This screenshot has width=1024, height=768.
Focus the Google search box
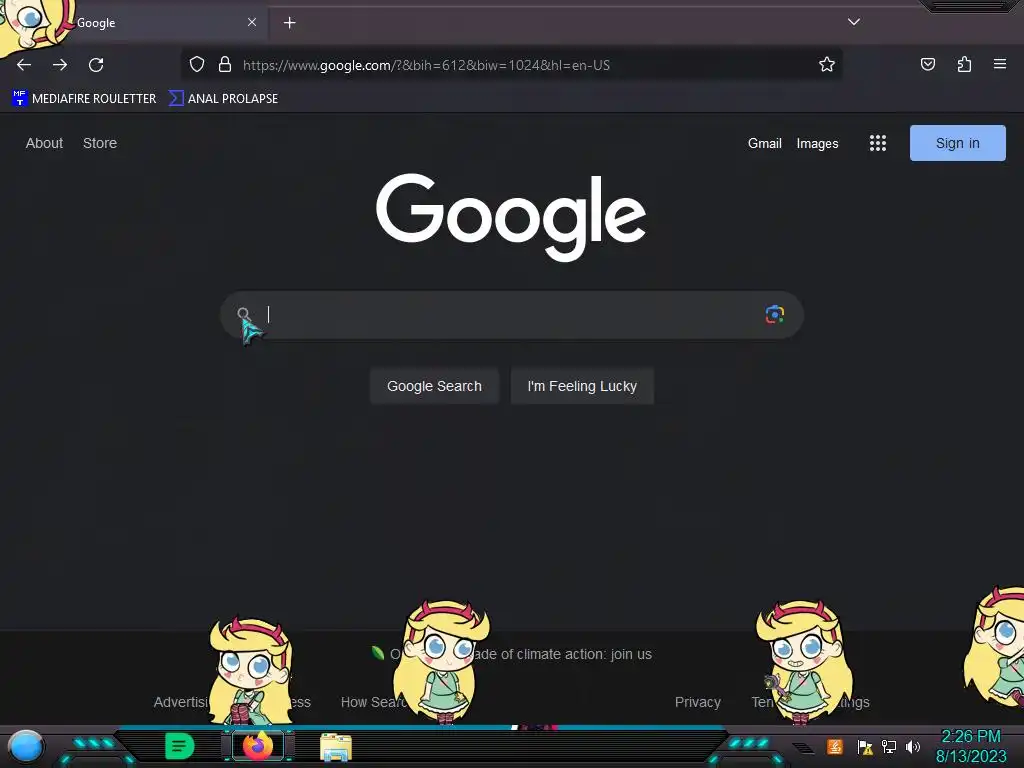[511, 315]
